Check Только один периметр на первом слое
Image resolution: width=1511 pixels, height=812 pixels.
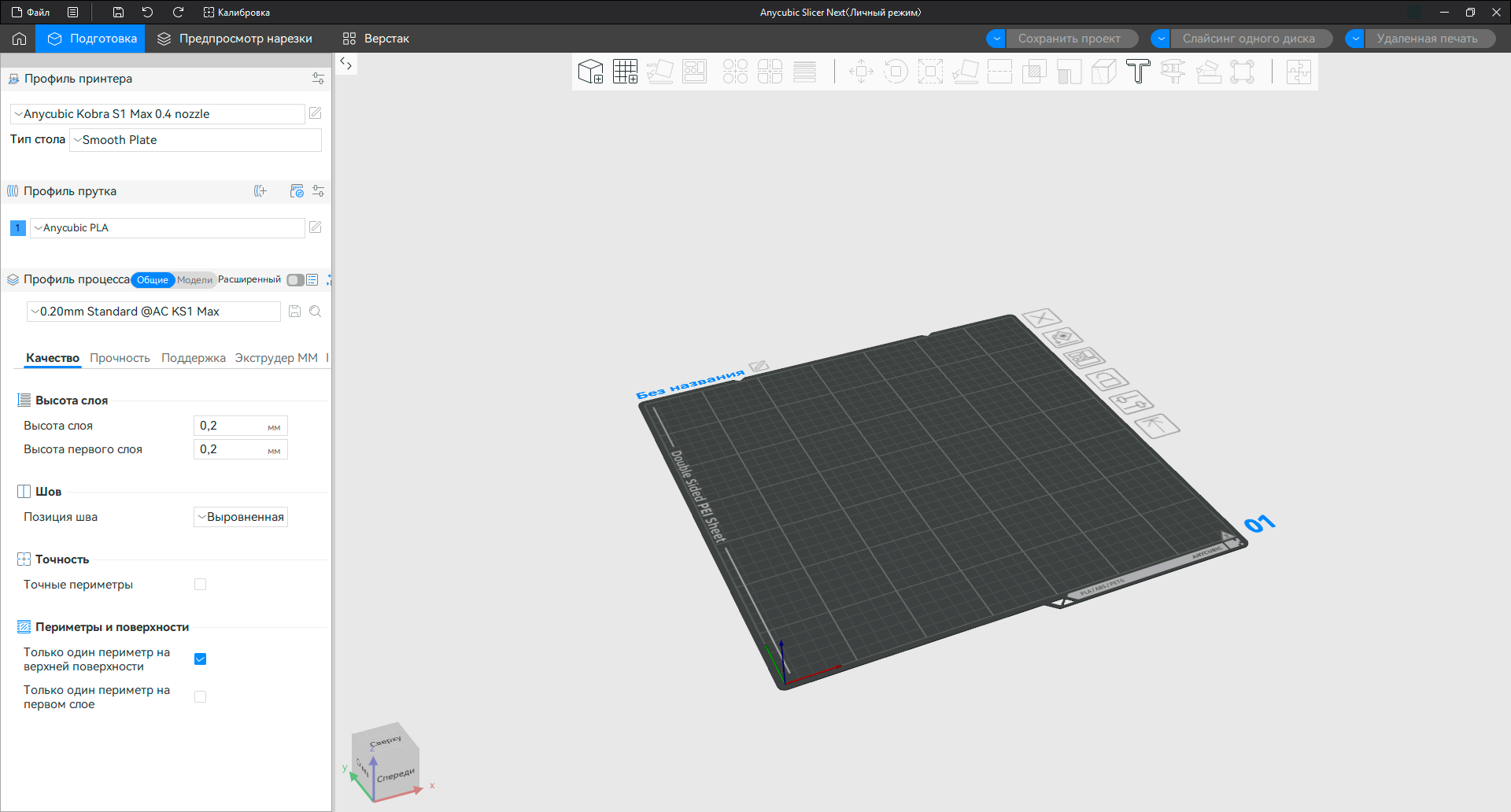pos(200,697)
